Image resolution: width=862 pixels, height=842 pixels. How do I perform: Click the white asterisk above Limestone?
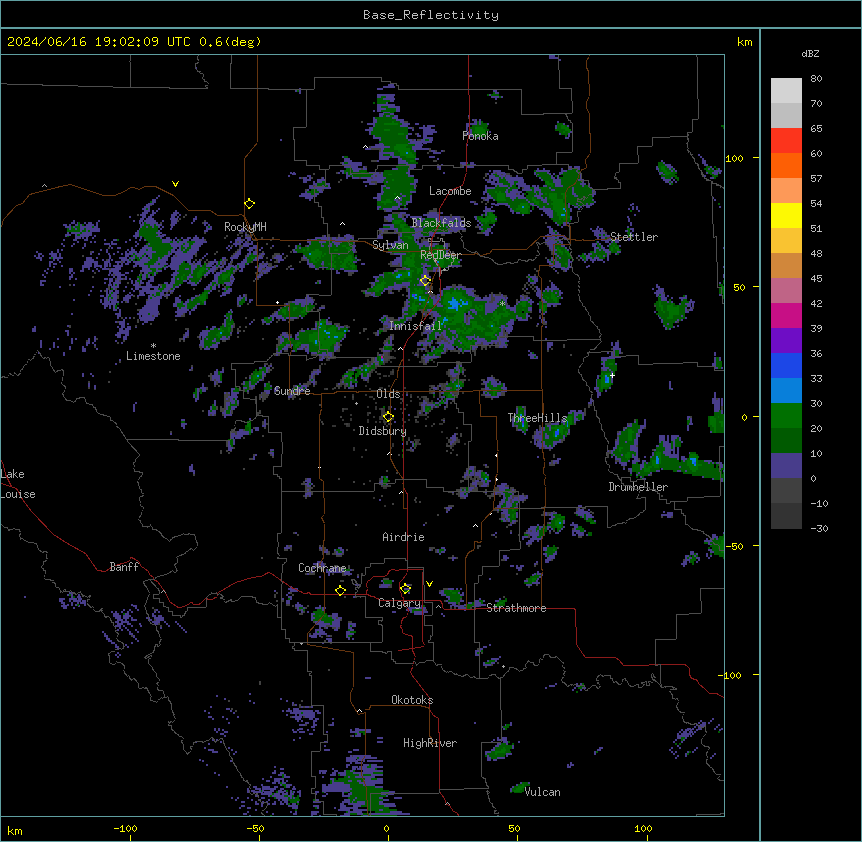[153, 346]
